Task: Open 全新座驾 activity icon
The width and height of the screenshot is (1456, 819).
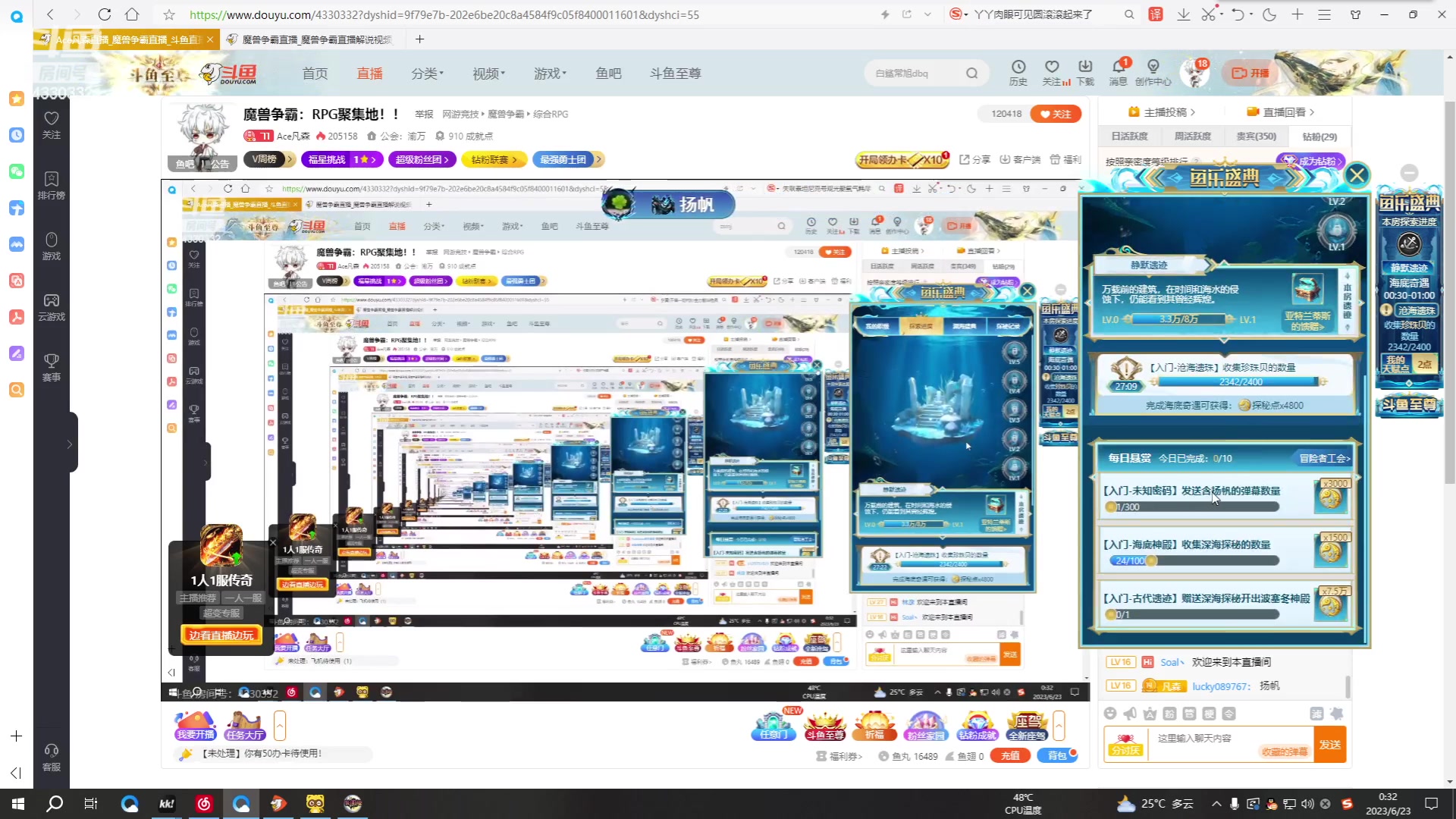Action: (x=1027, y=726)
